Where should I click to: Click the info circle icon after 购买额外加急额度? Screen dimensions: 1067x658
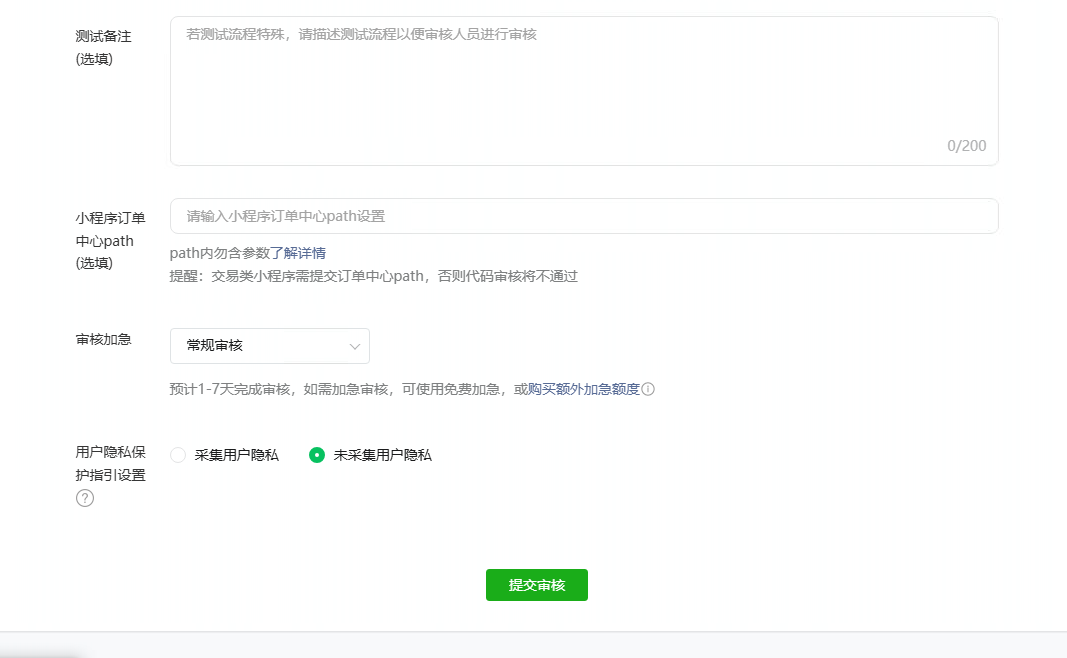tap(650, 390)
